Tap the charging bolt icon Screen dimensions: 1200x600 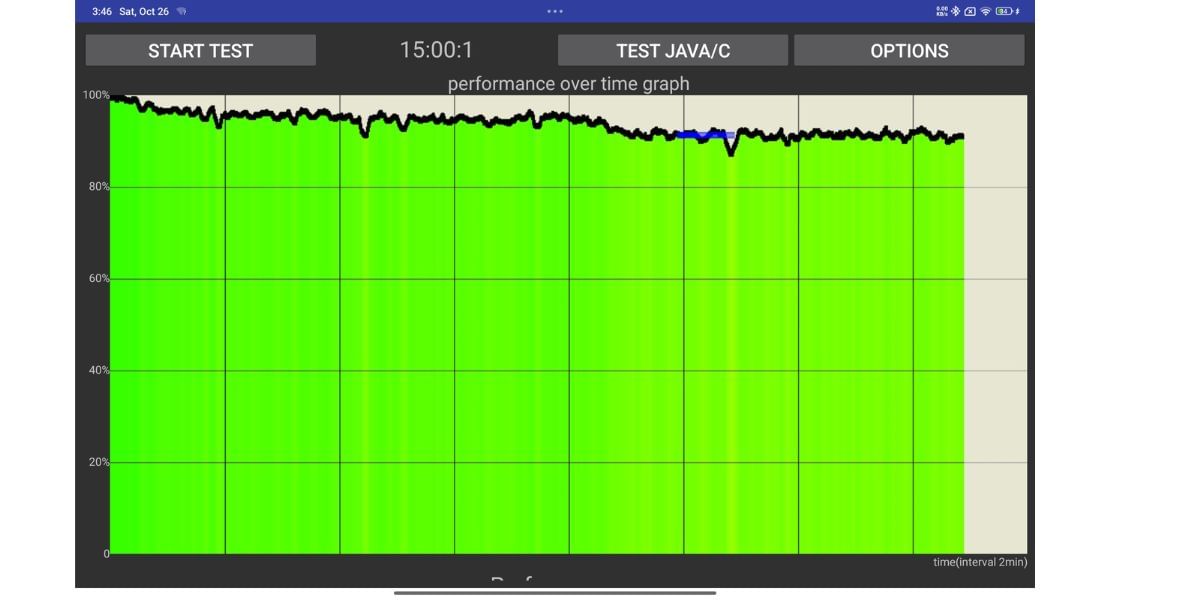(x=1018, y=11)
